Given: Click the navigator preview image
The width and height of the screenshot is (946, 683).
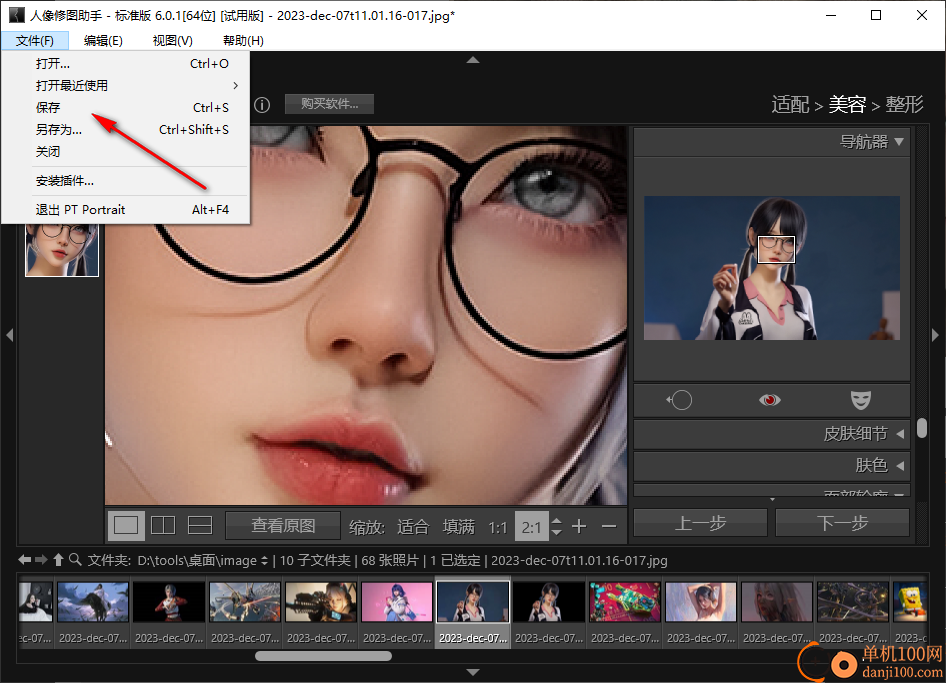Looking at the screenshot, I should pos(772,268).
